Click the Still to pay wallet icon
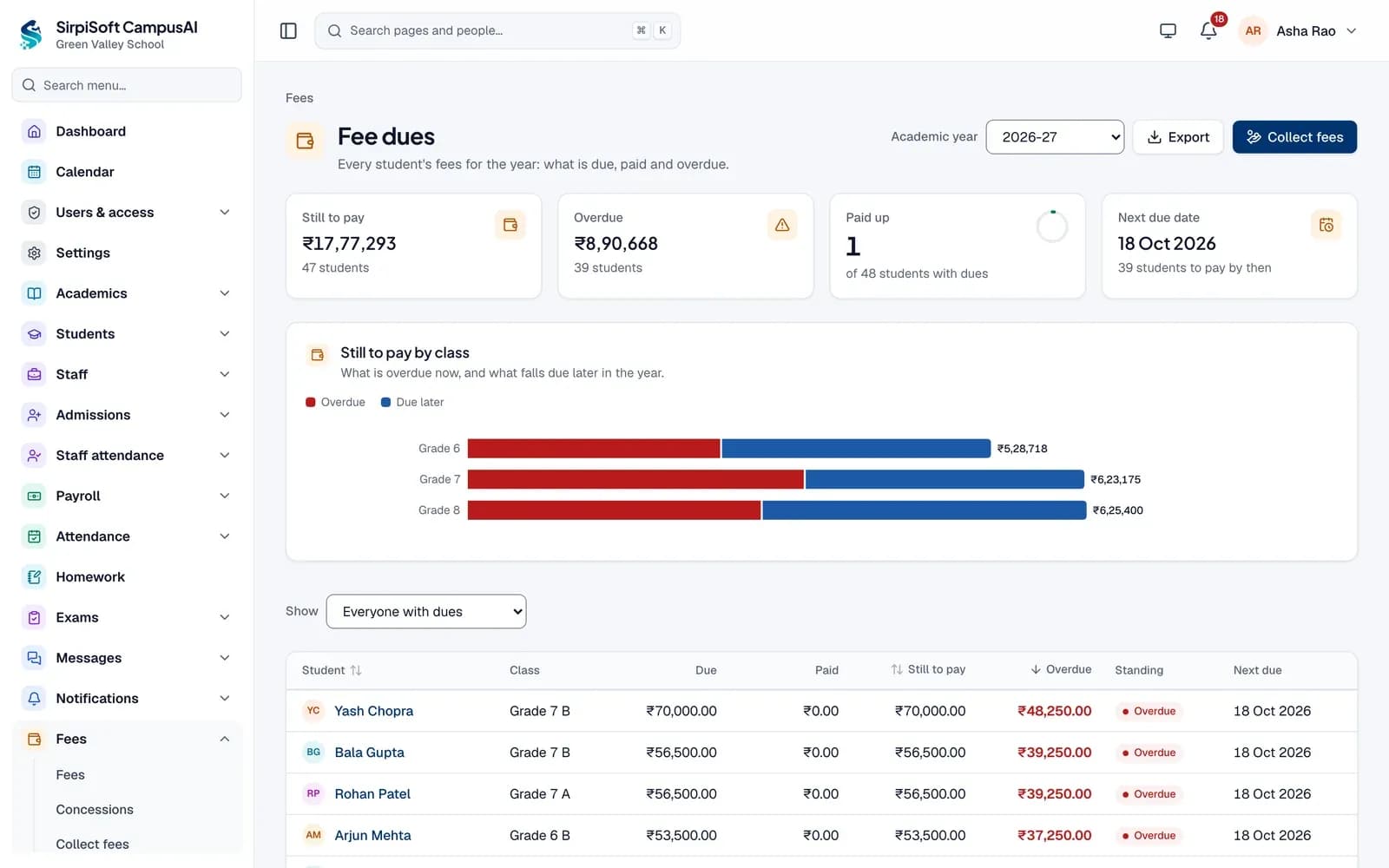The image size is (1389, 868). point(510,225)
